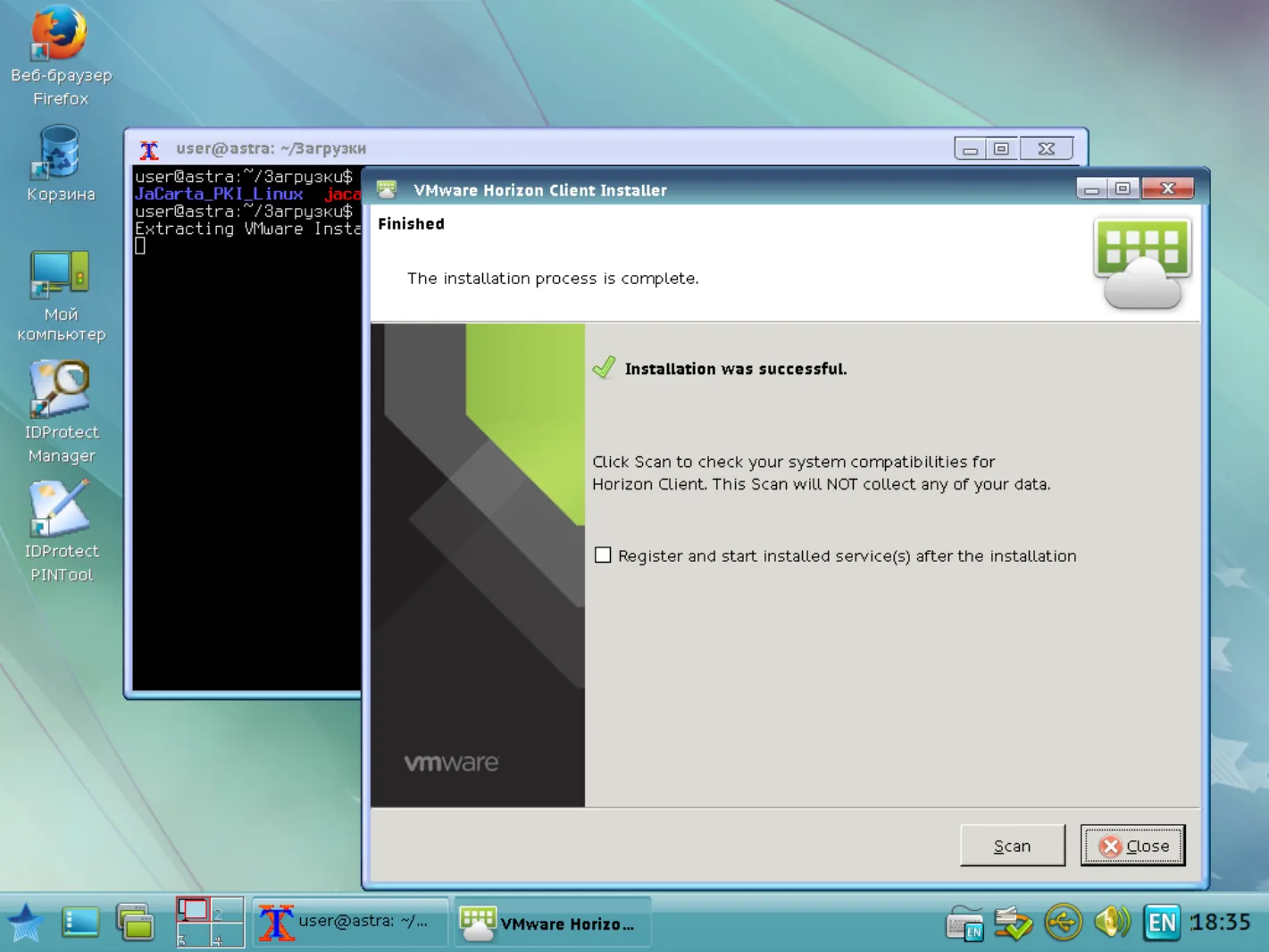This screenshot has height=952, width=1269.
Task: Switch to virtual desktop 2 in pager
Action: click(x=227, y=910)
